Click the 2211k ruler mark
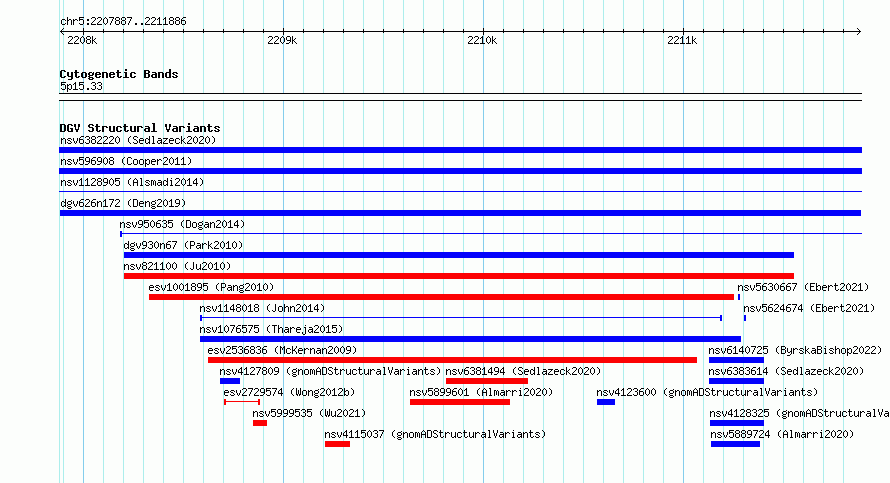Image resolution: width=890 pixels, height=483 pixels. tap(682, 40)
